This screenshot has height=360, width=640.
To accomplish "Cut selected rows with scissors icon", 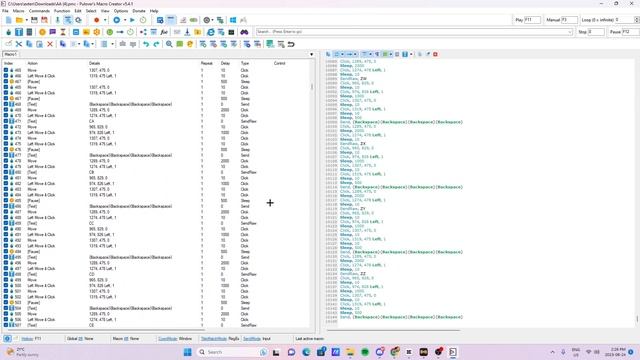I will click(x=19, y=44).
